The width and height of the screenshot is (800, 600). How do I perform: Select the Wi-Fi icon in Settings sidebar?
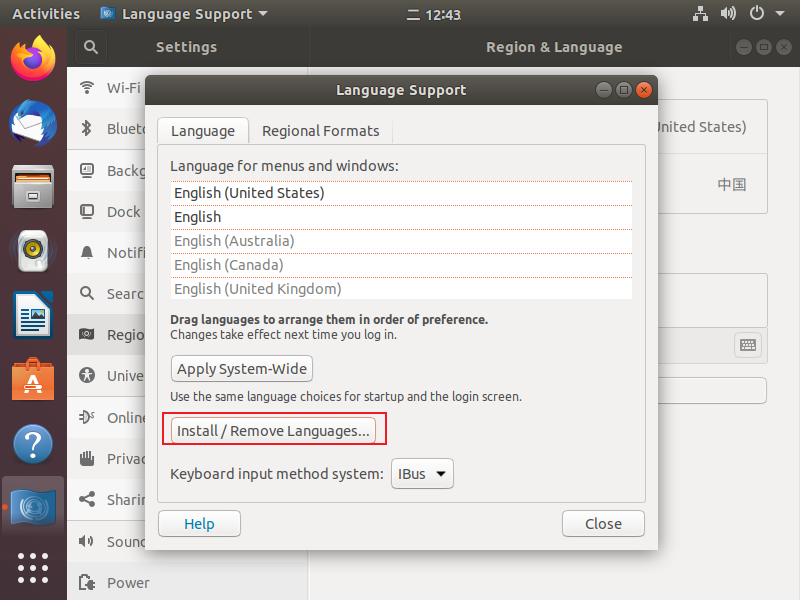pyautogui.click(x=87, y=88)
